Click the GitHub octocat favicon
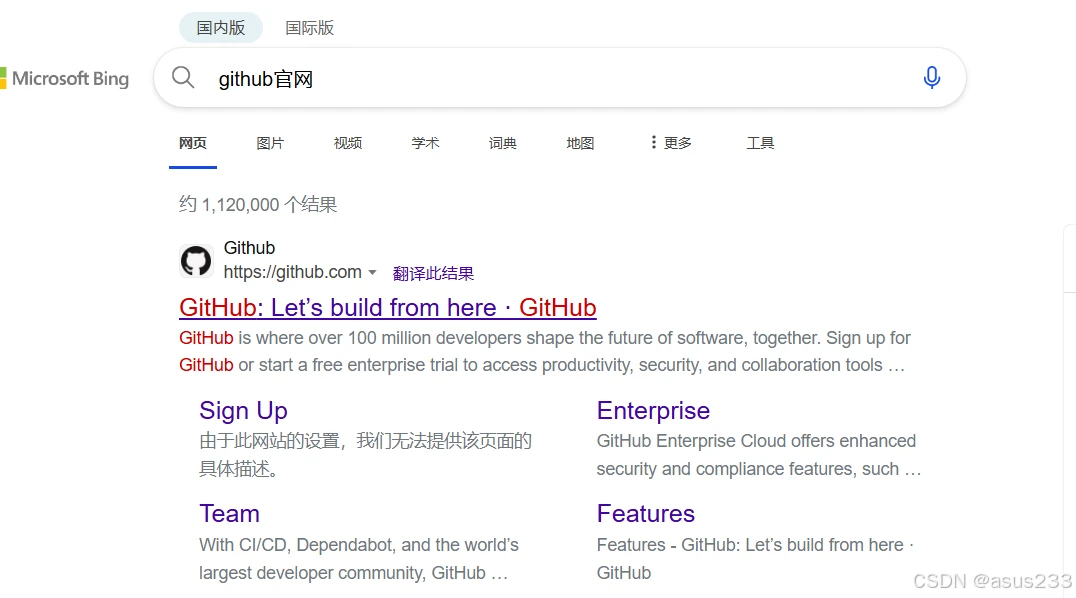This screenshot has height=598, width=1076. [x=196, y=261]
